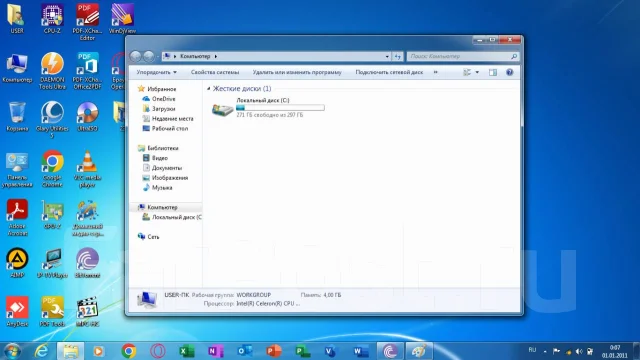Launch AnyDesk desktop shortcut

(x=17, y=312)
